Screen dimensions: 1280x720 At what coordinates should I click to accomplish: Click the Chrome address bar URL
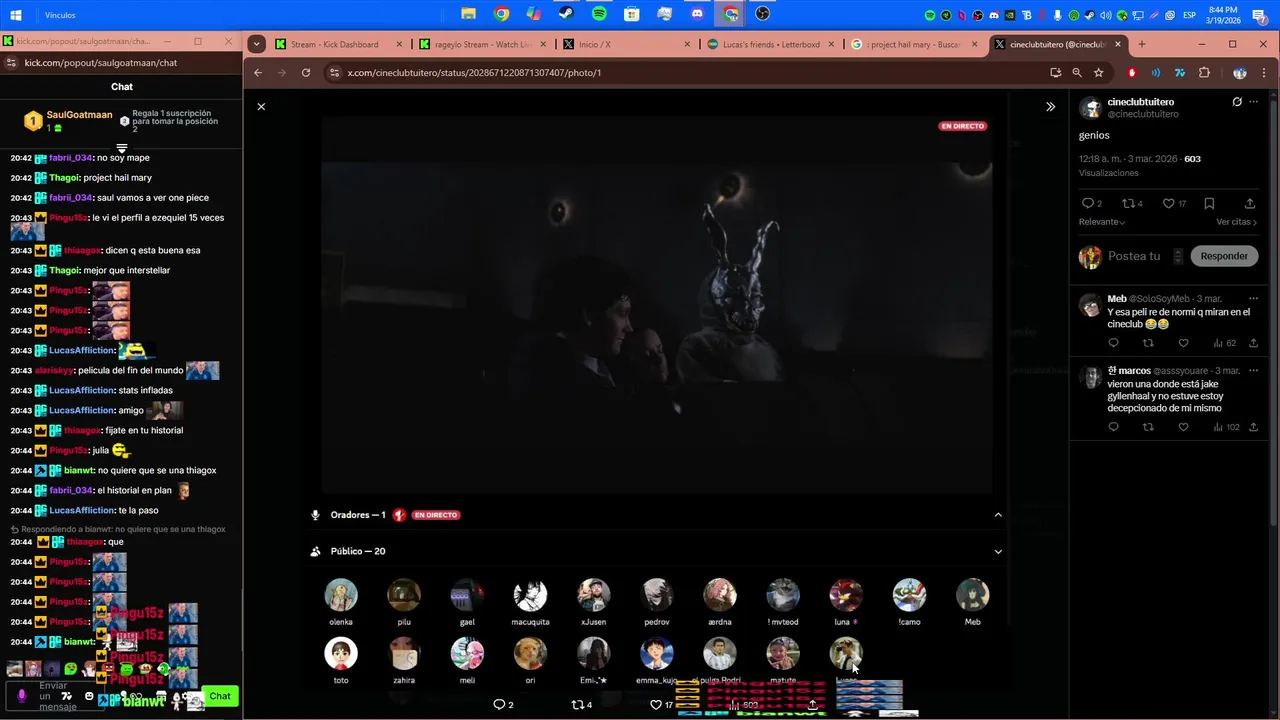tap(474, 73)
